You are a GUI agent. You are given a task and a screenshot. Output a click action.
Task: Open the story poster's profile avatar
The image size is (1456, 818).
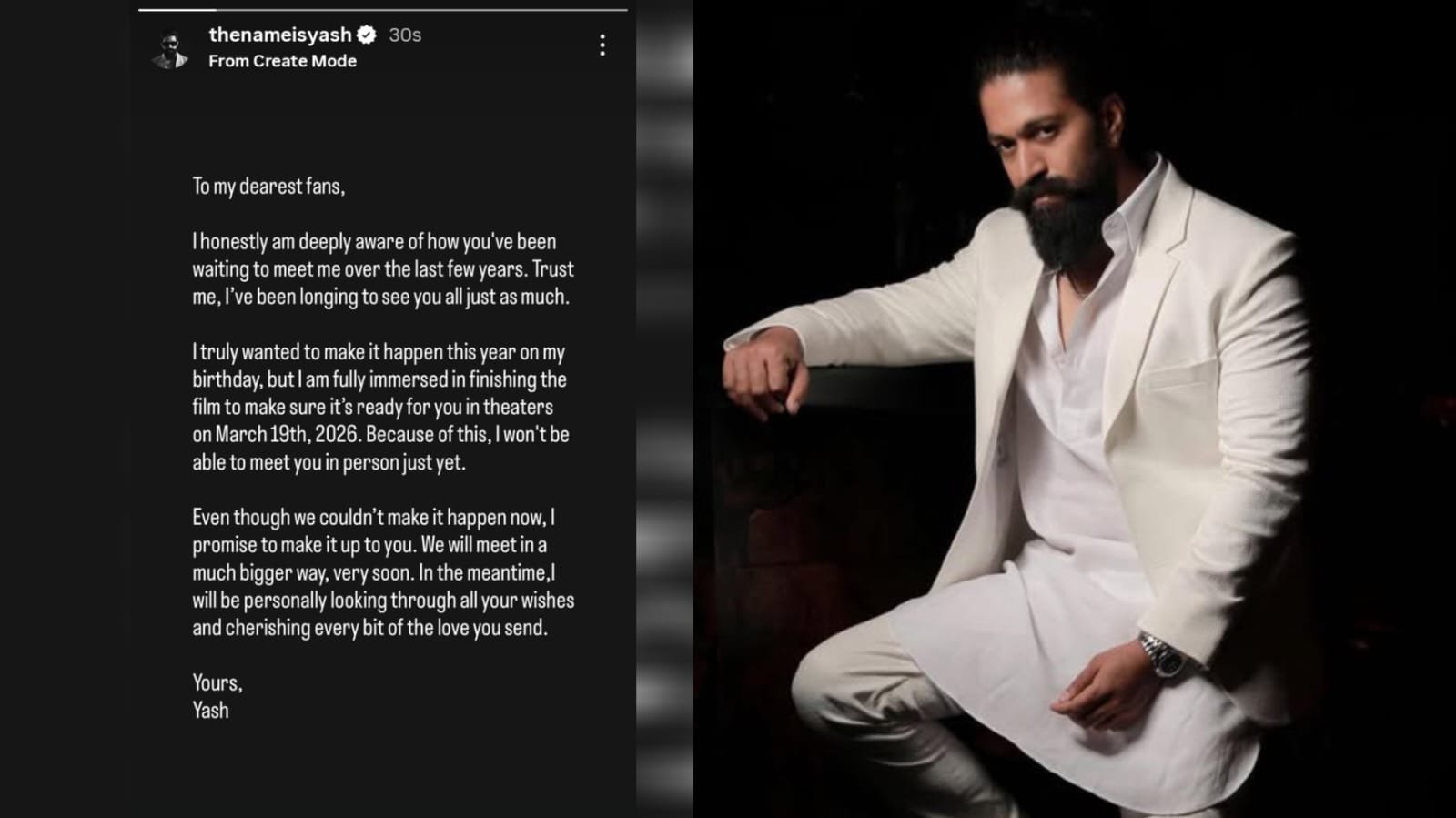(170, 49)
